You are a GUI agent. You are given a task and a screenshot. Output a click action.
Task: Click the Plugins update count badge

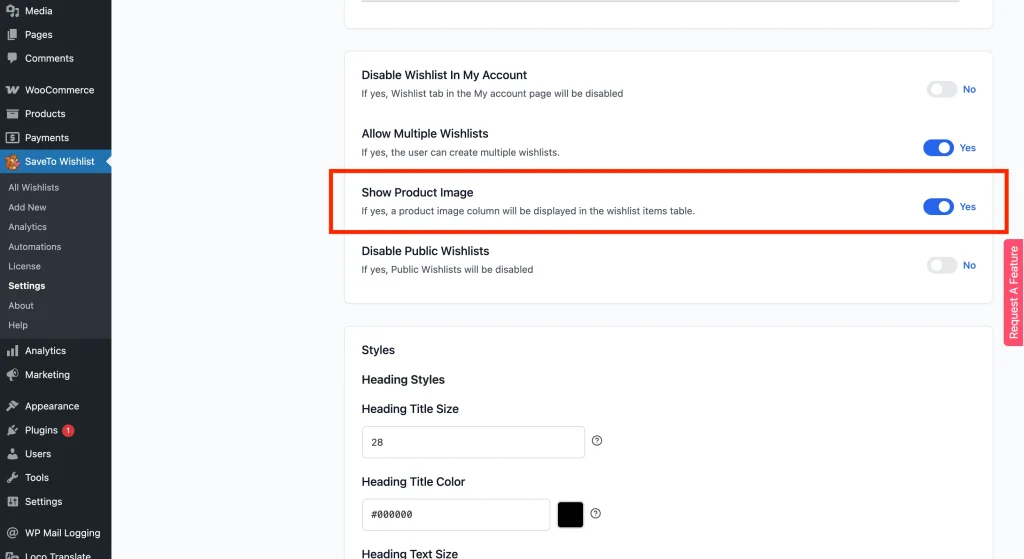(x=68, y=430)
